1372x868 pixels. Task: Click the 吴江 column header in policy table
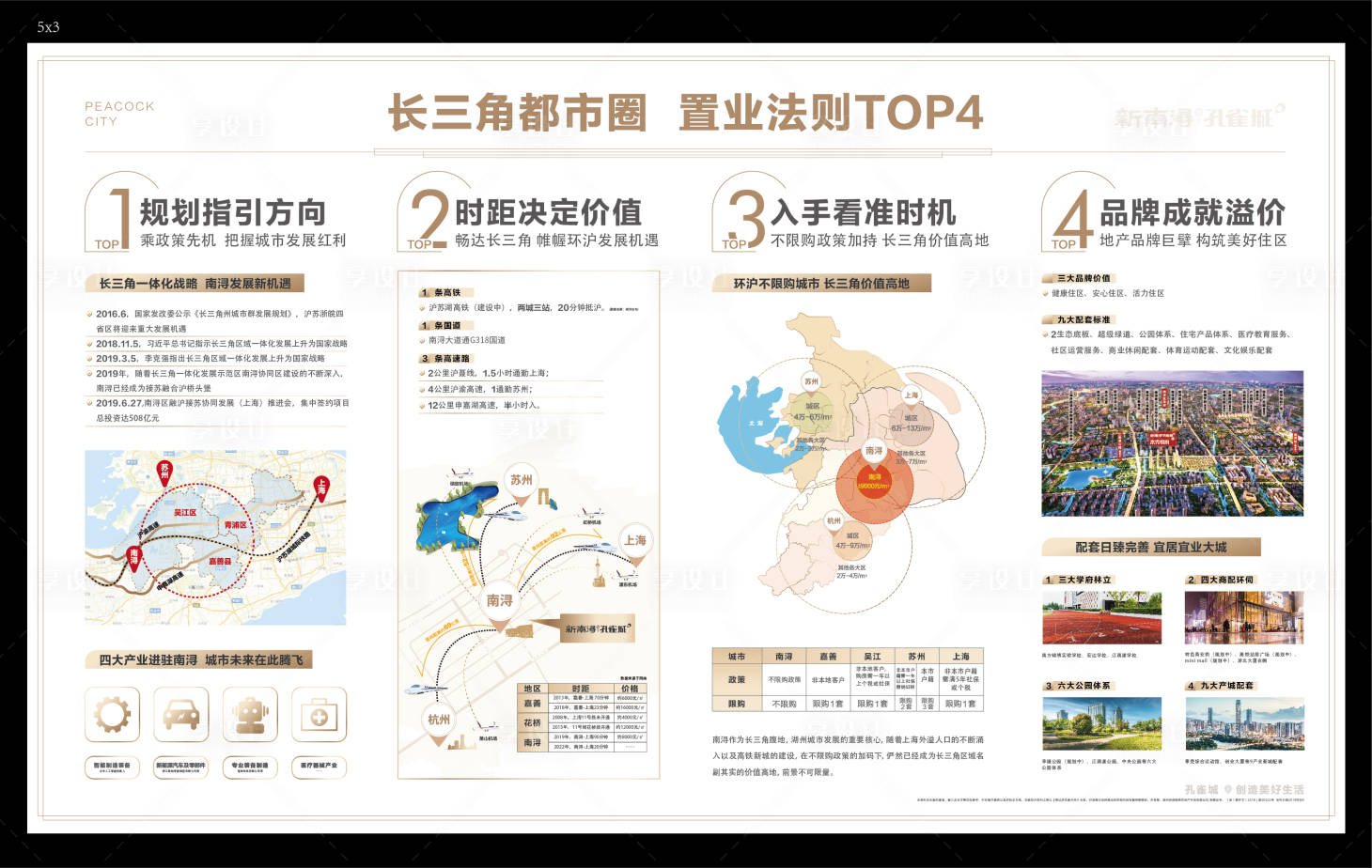[872, 657]
